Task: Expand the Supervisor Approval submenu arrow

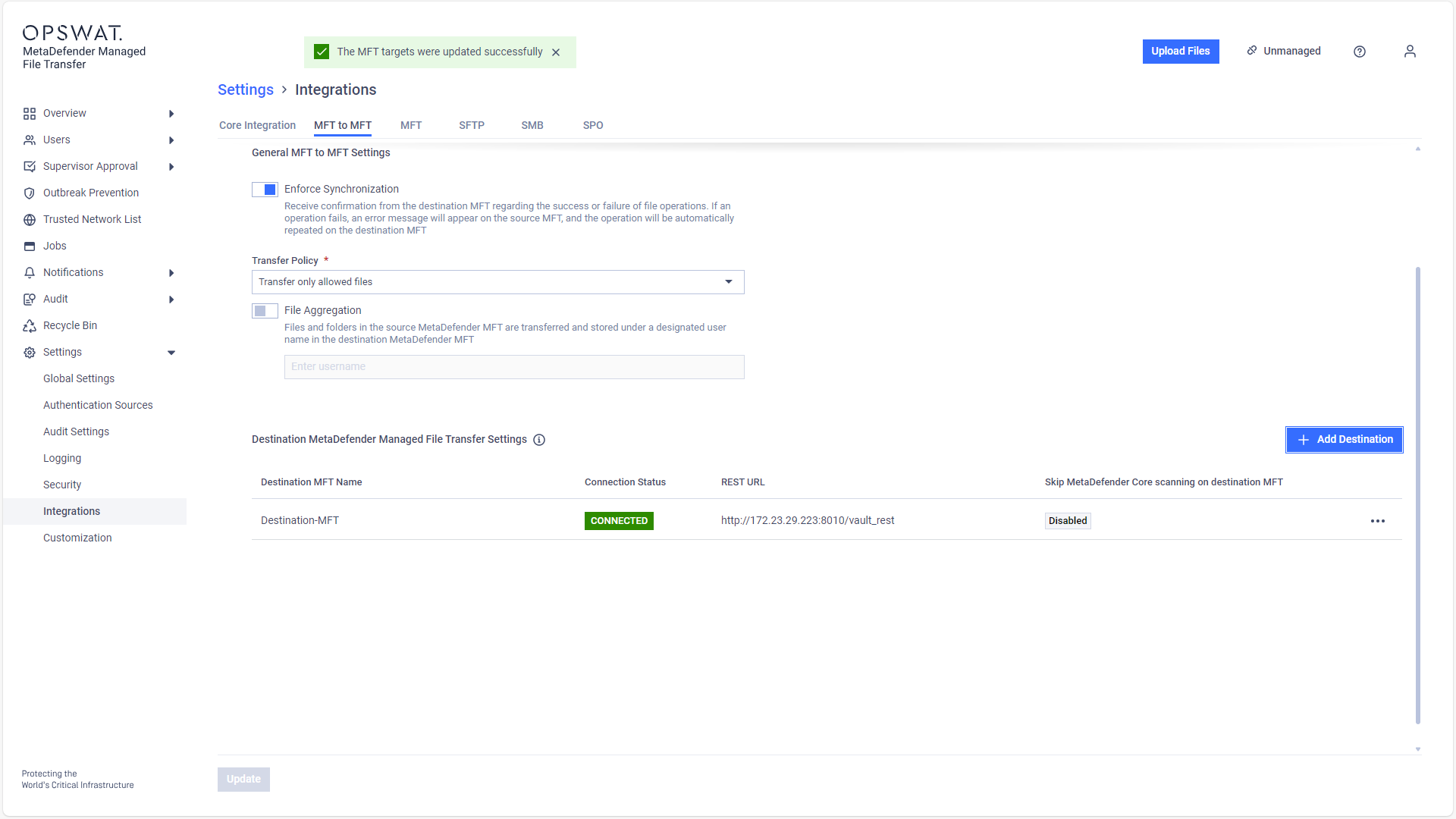Action: coord(171,167)
